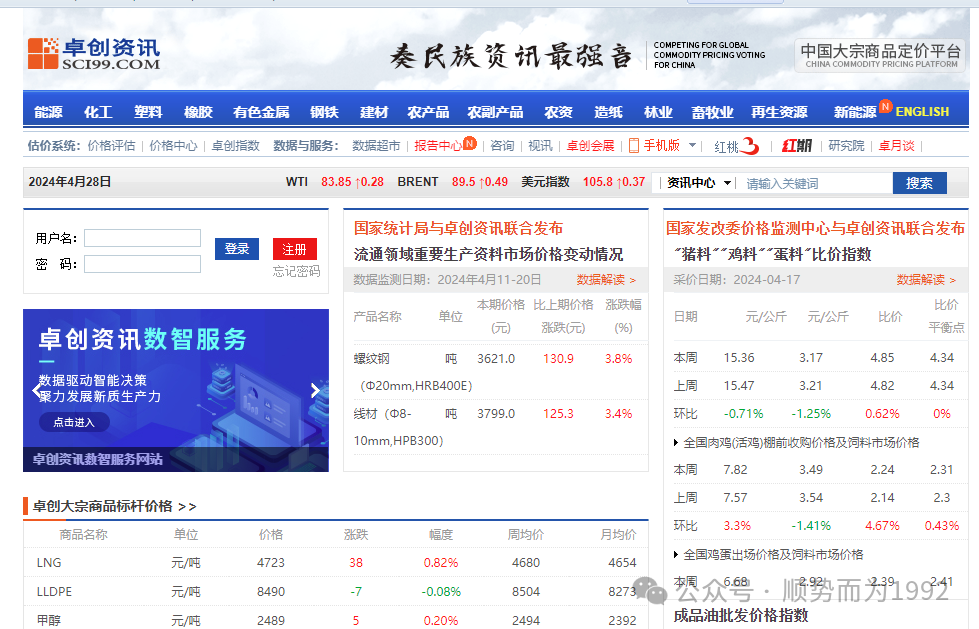Open 数据解读 link under 比价指数 panel
979x629 pixels.
point(926,280)
